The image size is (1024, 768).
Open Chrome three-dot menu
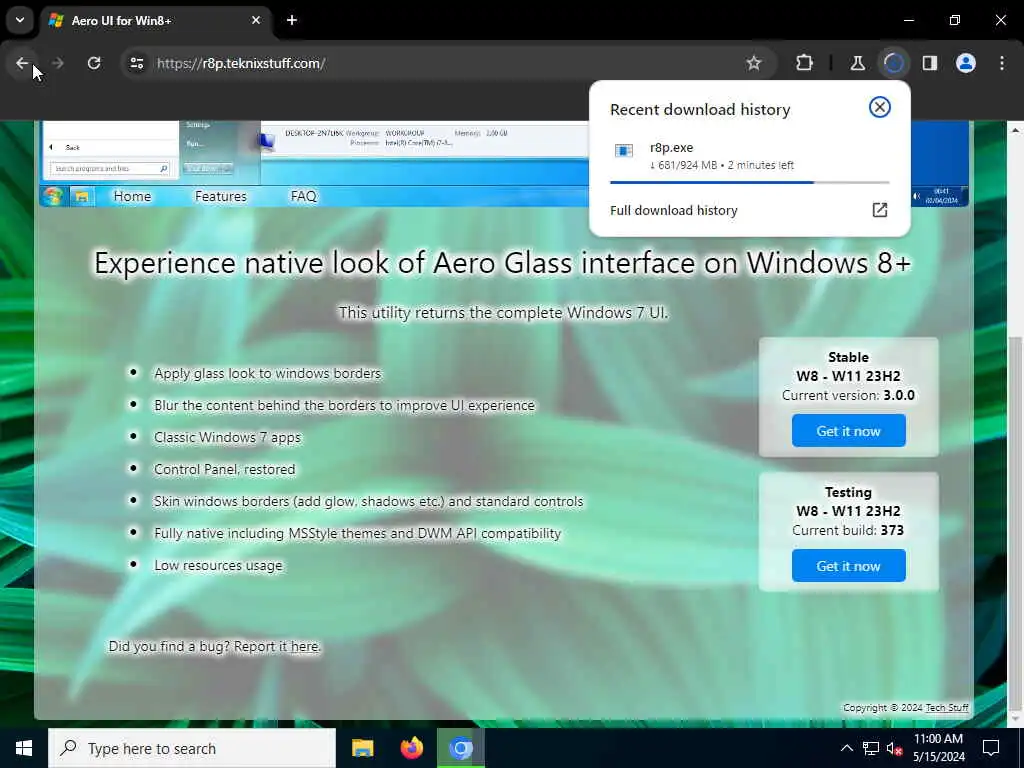pyautogui.click(x=1002, y=63)
